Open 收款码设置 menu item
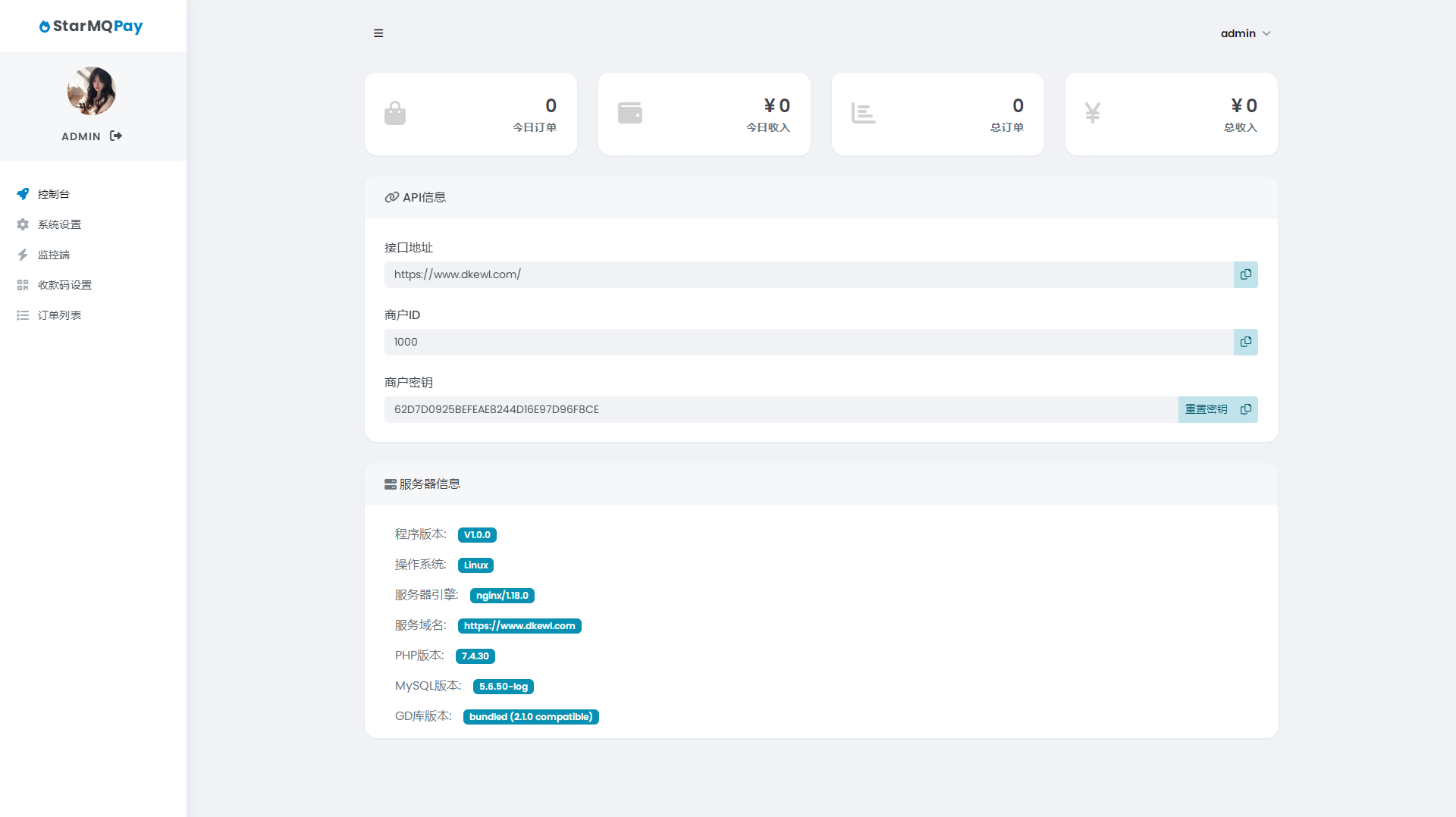Screen dimensions: 1456x817 coord(64,285)
